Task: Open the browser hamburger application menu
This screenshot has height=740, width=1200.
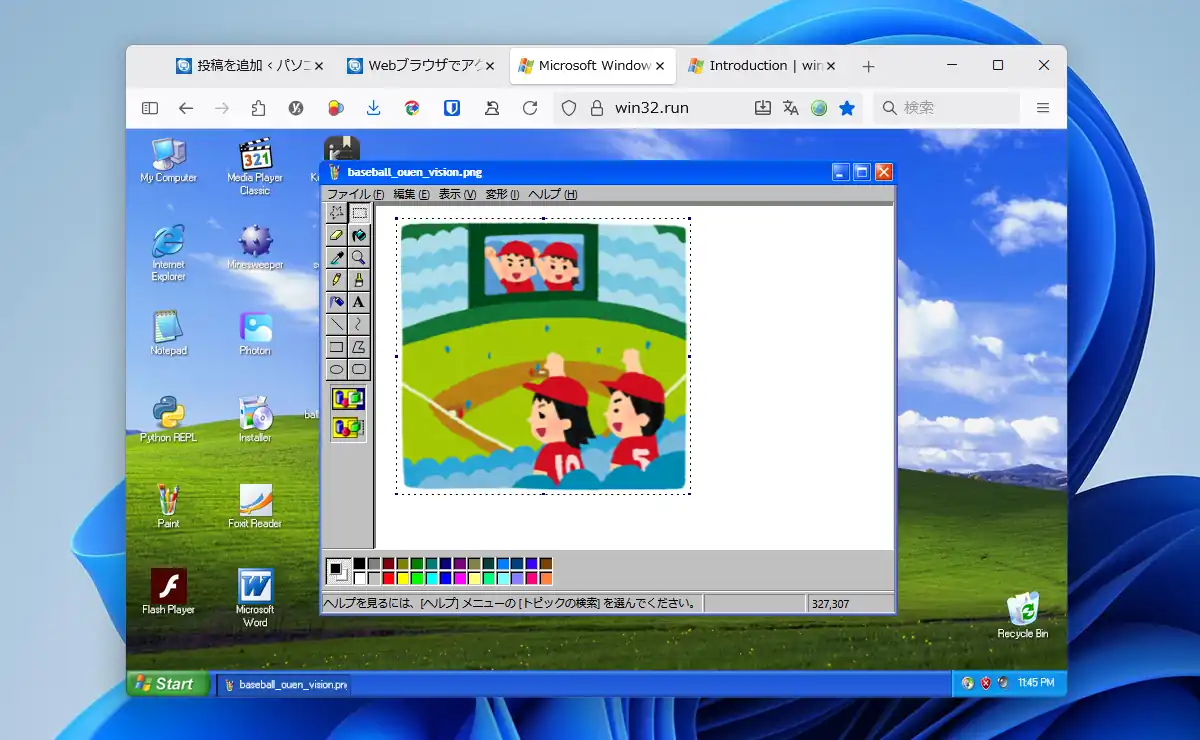Action: pyautogui.click(x=1043, y=108)
